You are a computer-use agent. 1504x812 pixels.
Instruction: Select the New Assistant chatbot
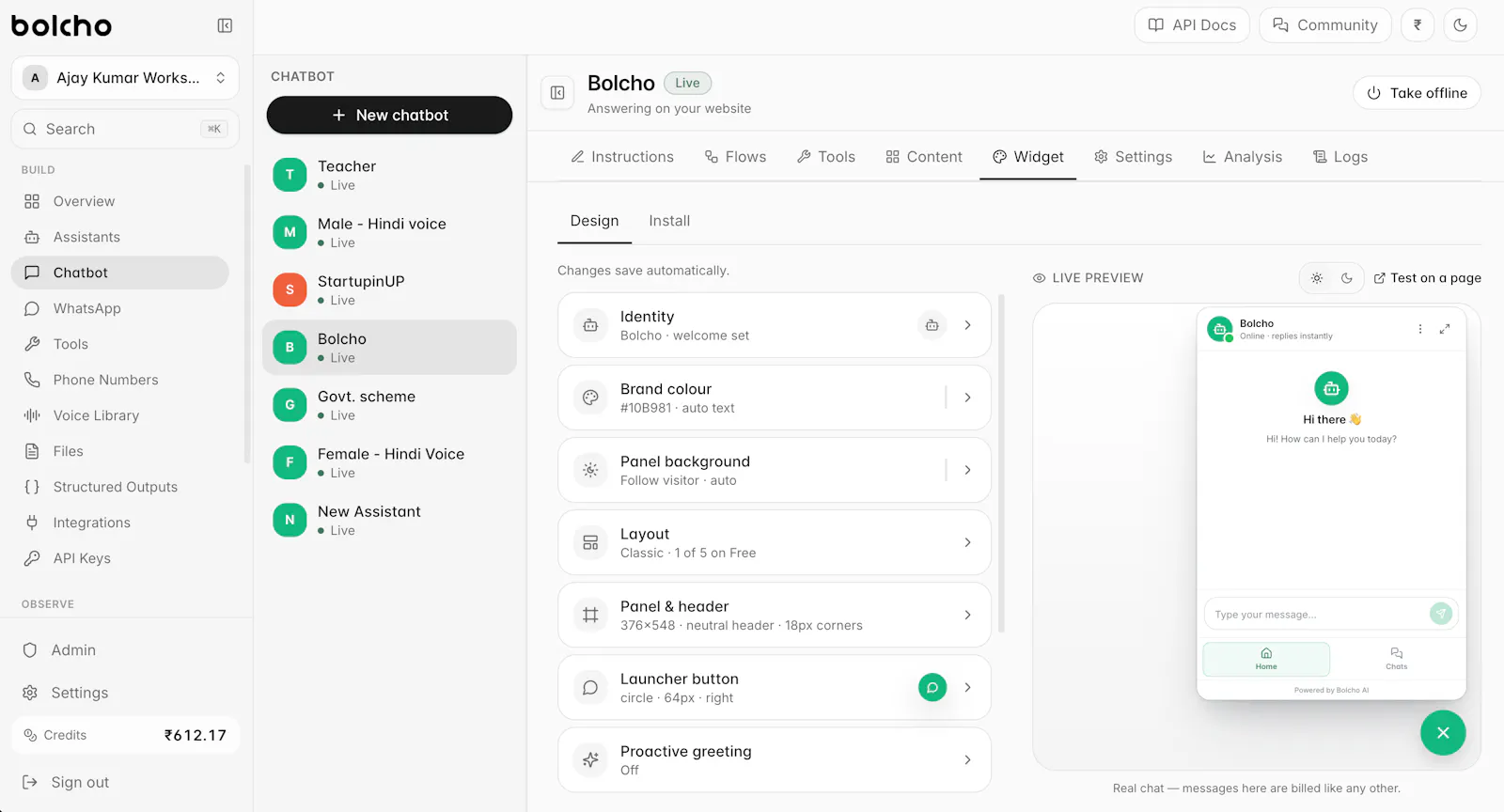pyautogui.click(x=389, y=520)
